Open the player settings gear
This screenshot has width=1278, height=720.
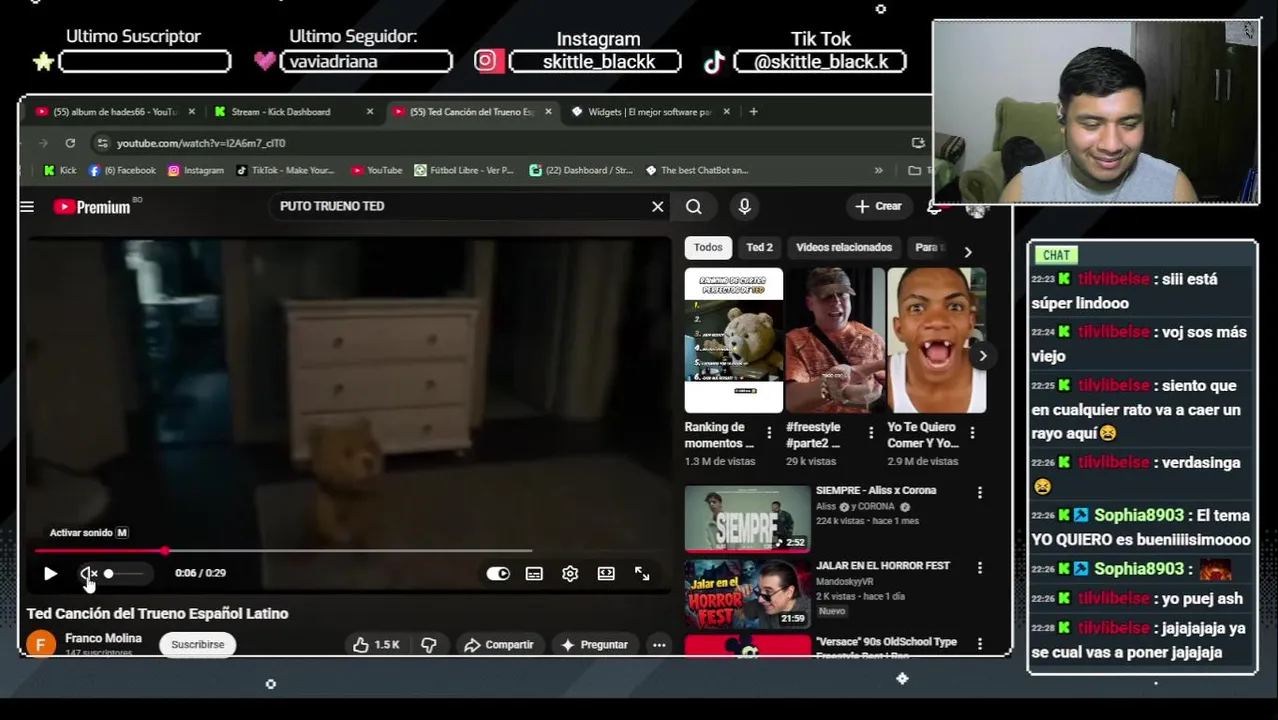[570, 573]
